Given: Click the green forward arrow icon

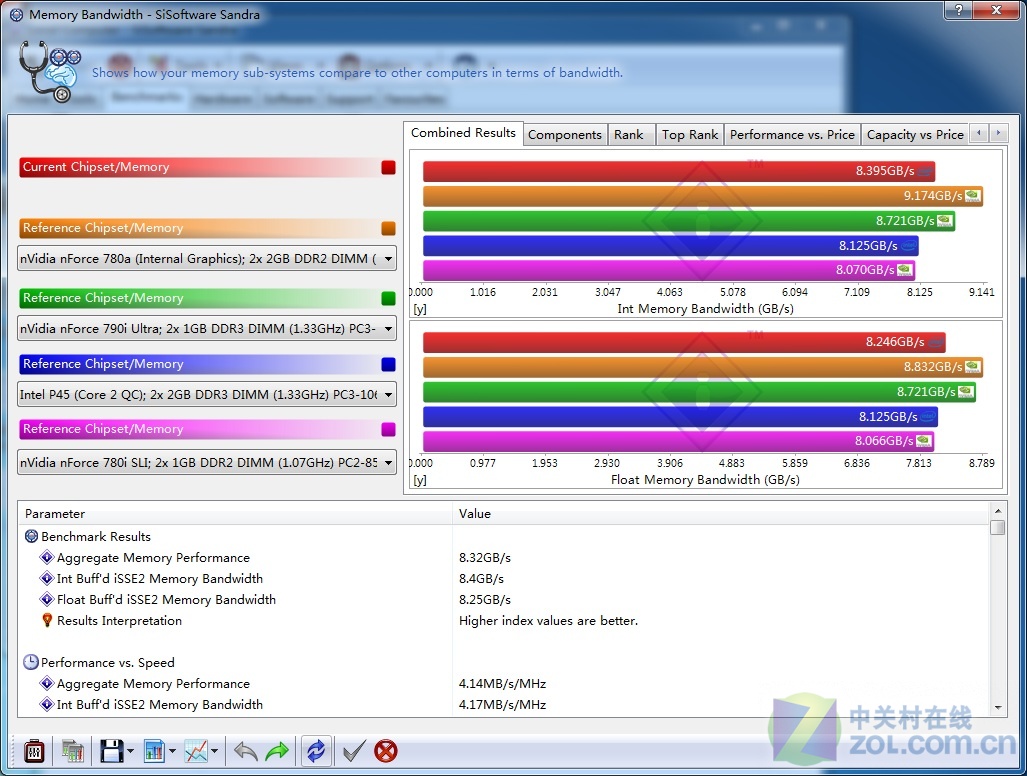Looking at the screenshot, I should [x=277, y=751].
